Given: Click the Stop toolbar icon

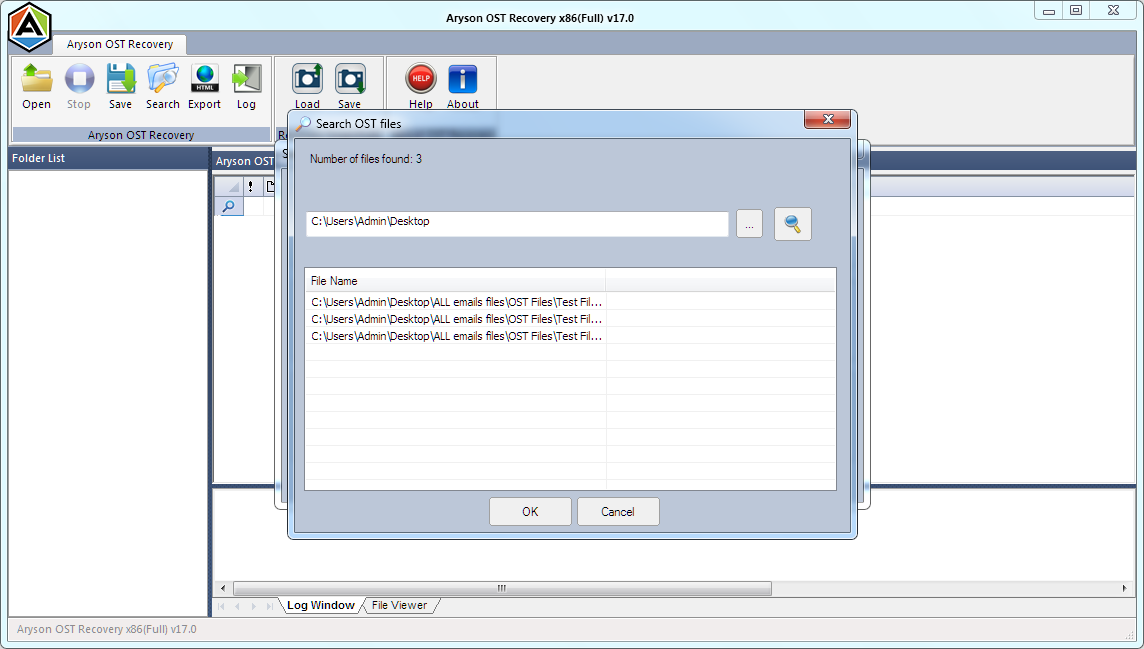Looking at the screenshot, I should tap(79, 87).
